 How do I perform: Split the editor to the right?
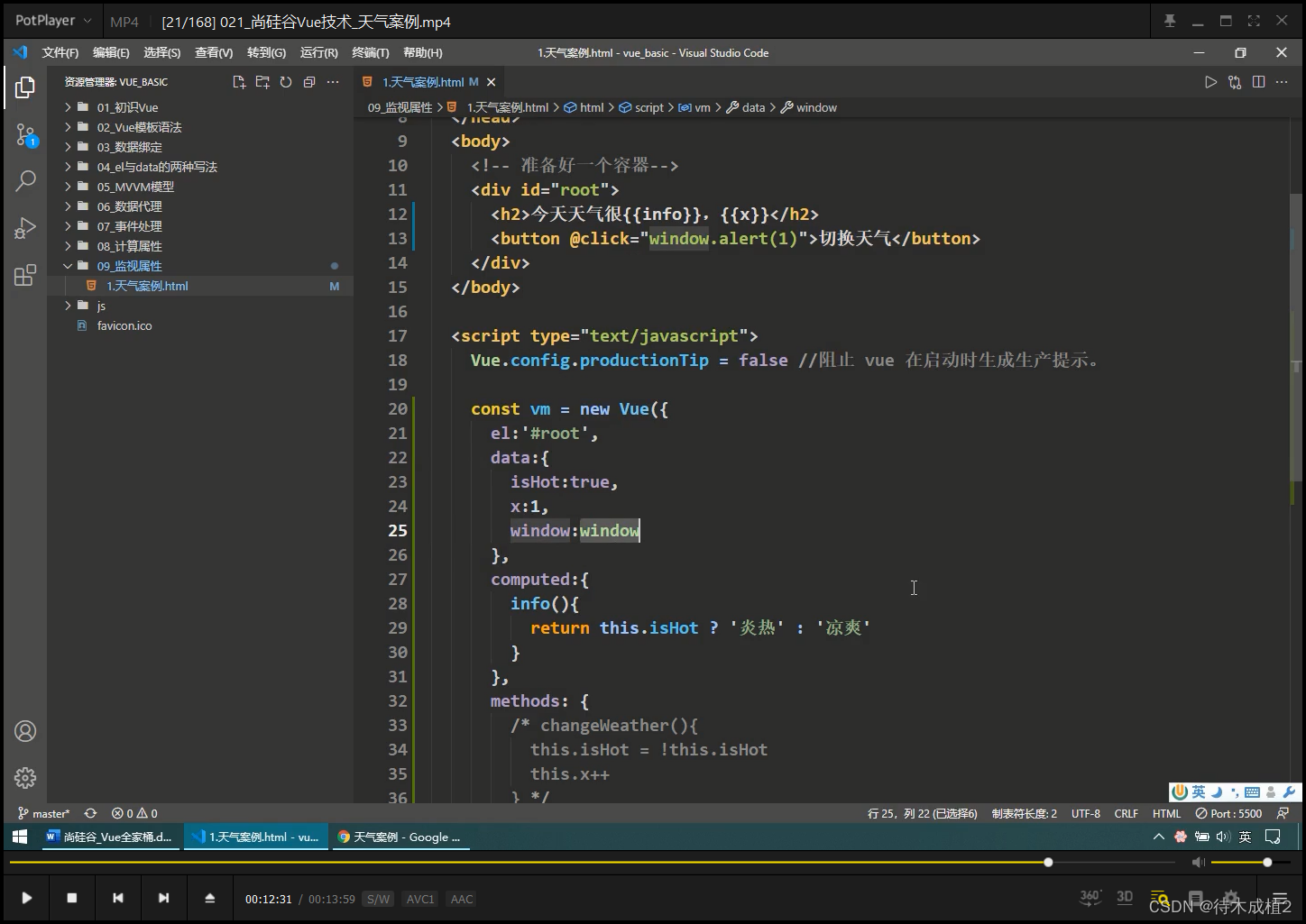[1258, 82]
